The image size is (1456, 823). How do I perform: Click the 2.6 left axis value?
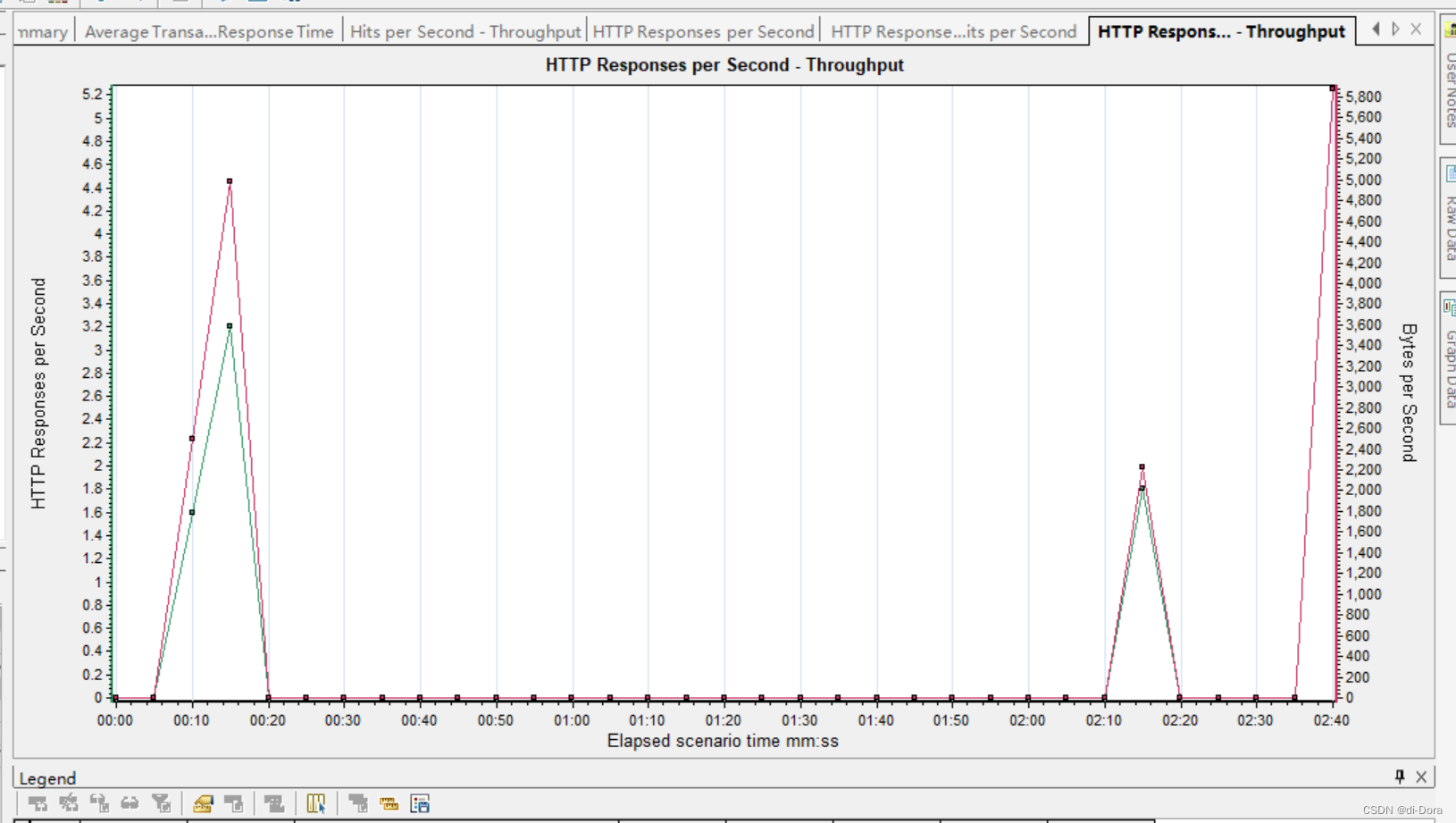92,396
